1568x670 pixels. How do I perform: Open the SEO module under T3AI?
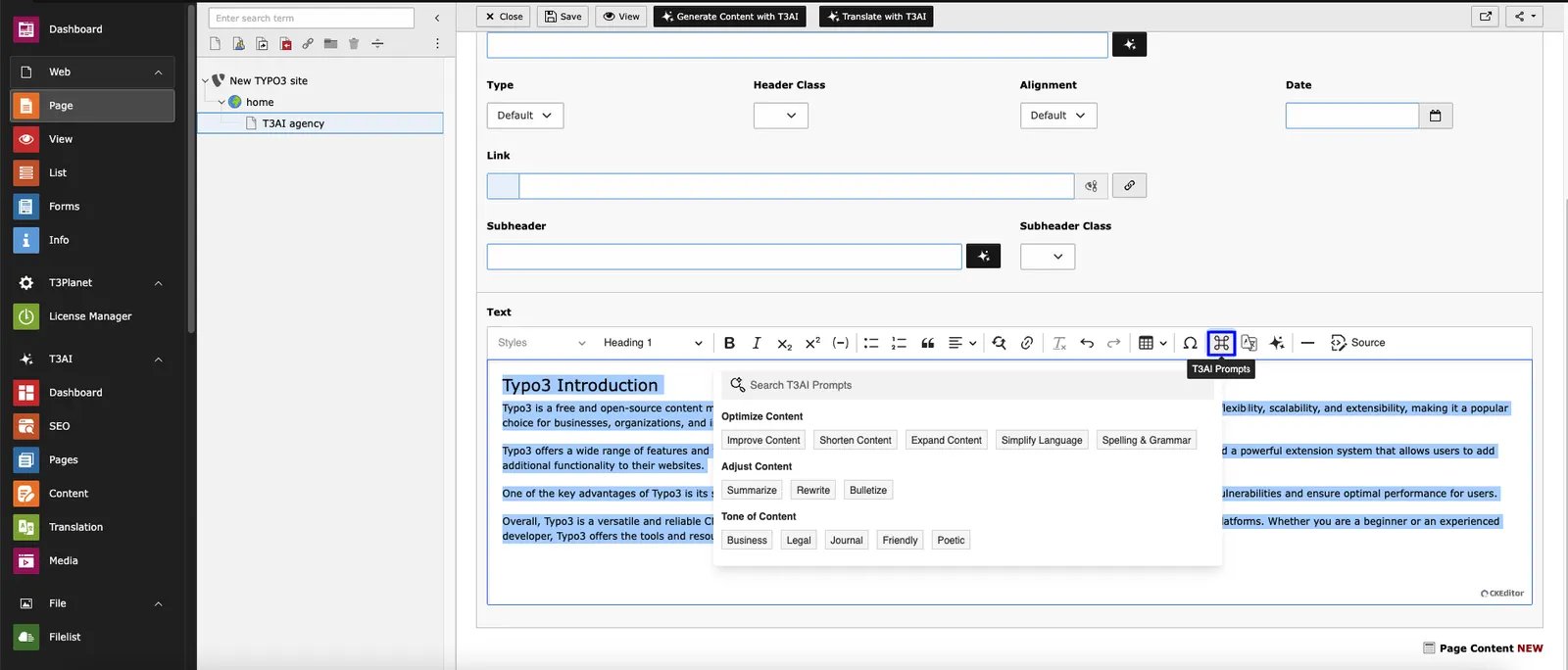(92, 426)
